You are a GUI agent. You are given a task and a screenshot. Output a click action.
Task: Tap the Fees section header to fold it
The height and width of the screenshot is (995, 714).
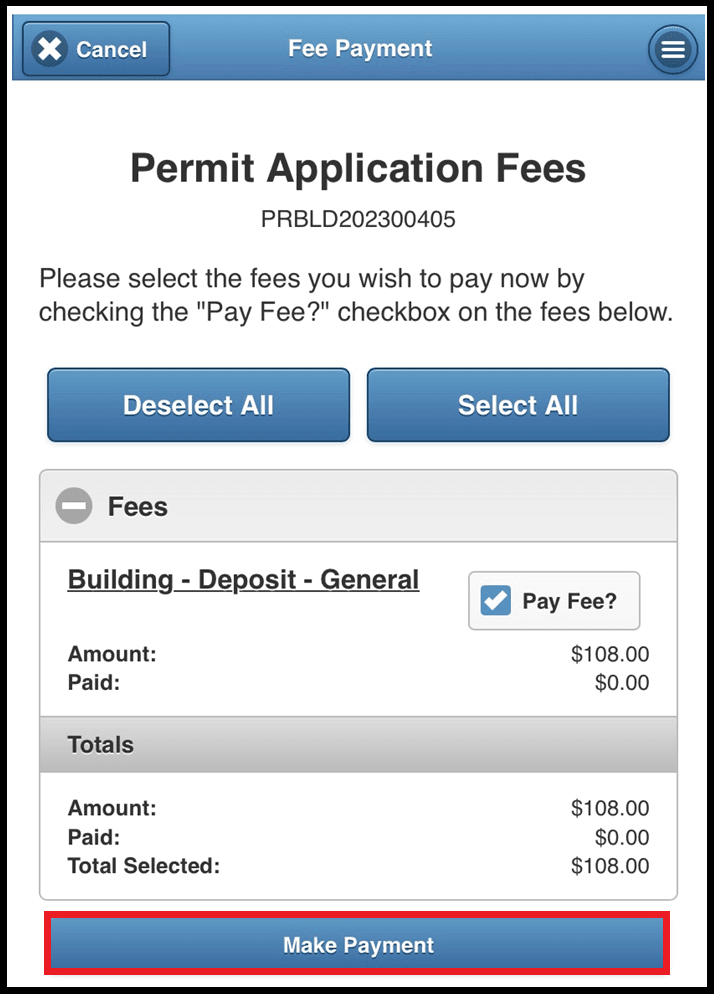[137, 506]
